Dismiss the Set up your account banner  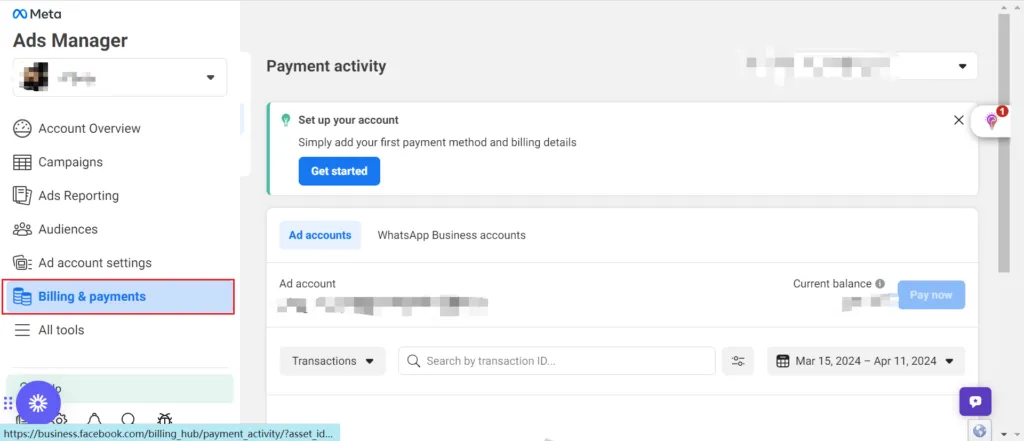959,120
